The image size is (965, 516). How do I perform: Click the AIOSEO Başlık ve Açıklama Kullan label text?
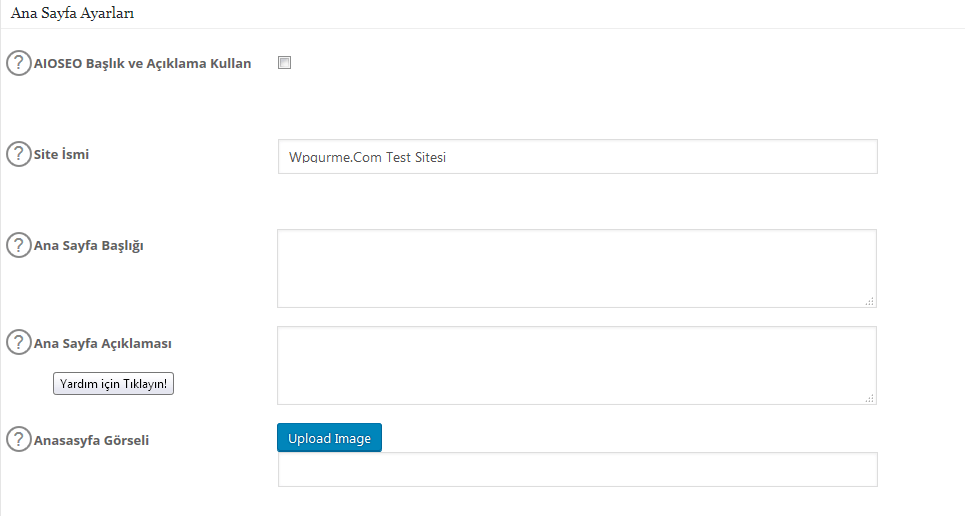tap(142, 63)
